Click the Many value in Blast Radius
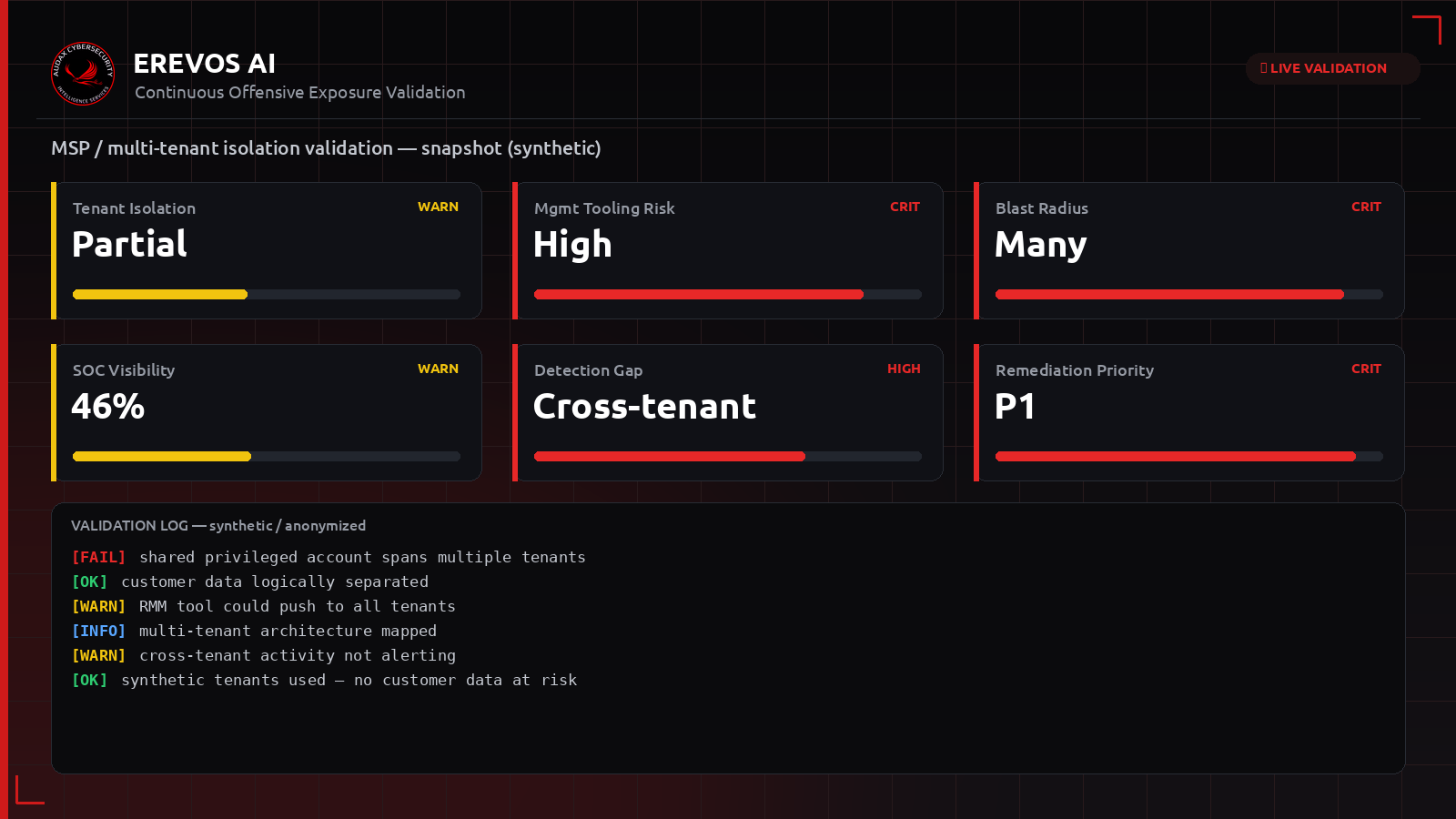The image size is (1456, 819). tap(1041, 245)
